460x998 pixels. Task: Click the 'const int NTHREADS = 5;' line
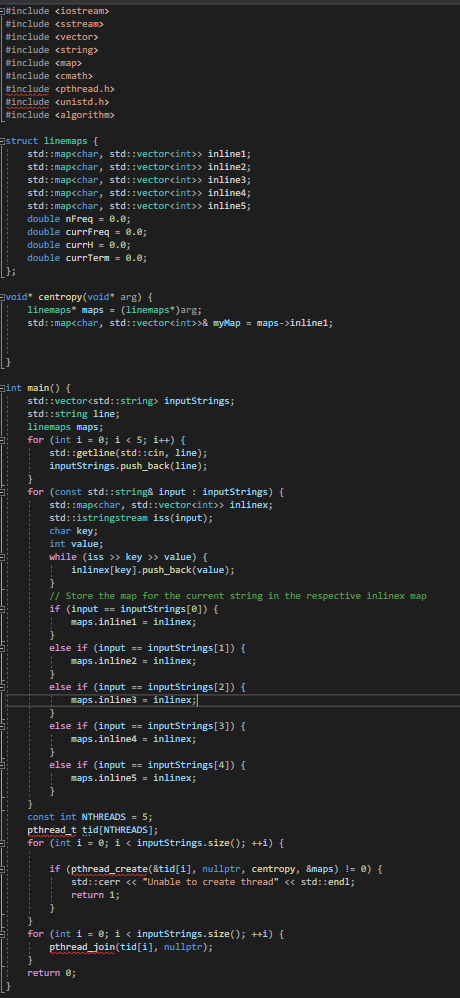tap(90, 817)
